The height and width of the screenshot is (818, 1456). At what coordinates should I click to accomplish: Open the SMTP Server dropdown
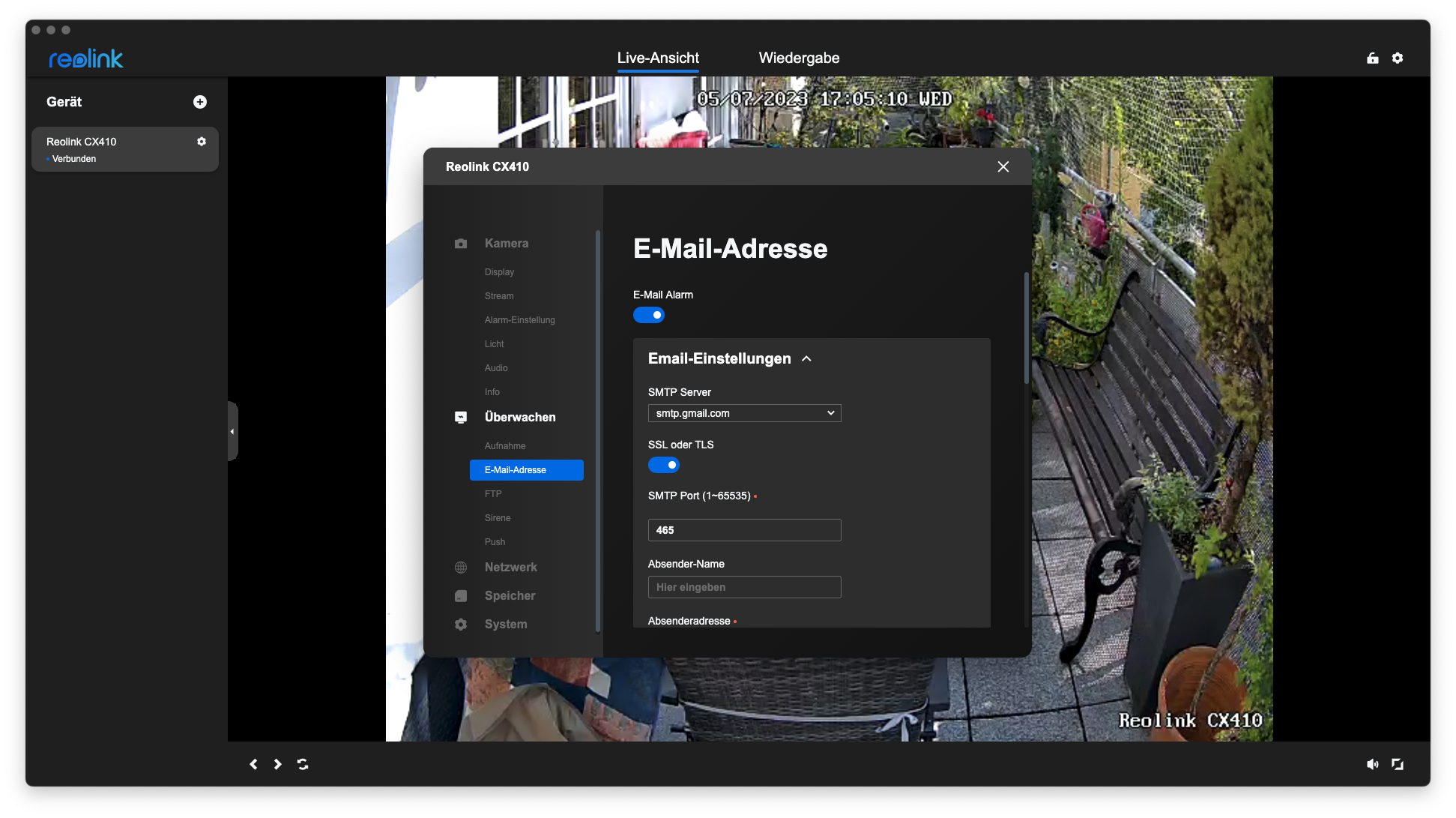click(x=744, y=413)
